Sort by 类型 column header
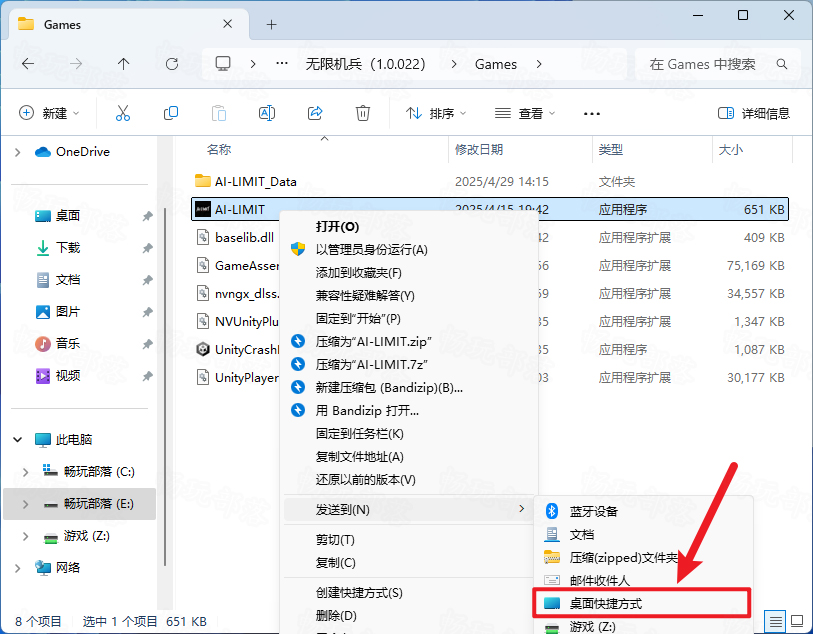The height and width of the screenshot is (634, 813). (611, 150)
